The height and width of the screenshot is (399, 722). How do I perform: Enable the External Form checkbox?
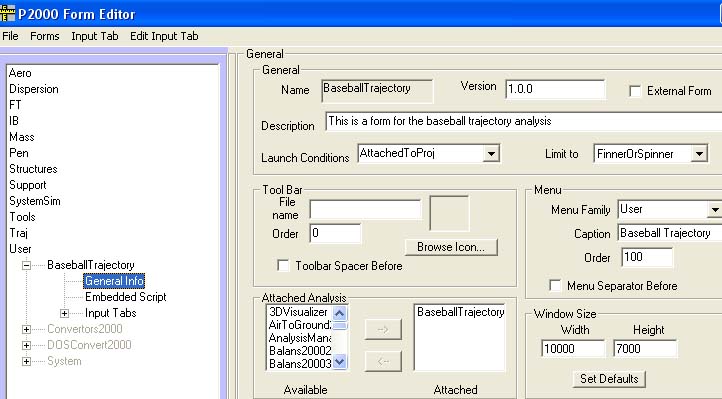point(635,91)
